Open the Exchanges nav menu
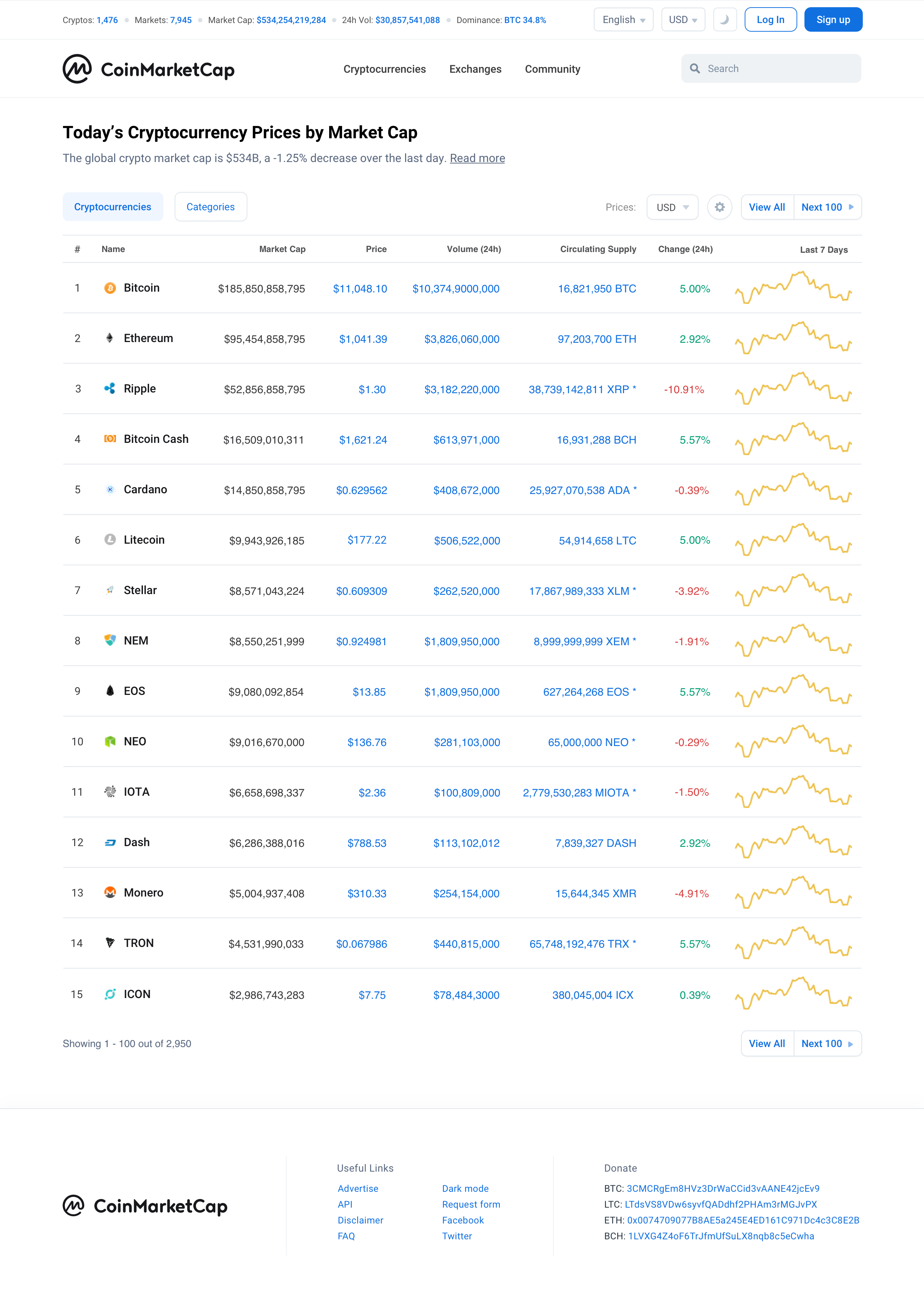 (x=475, y=69)
